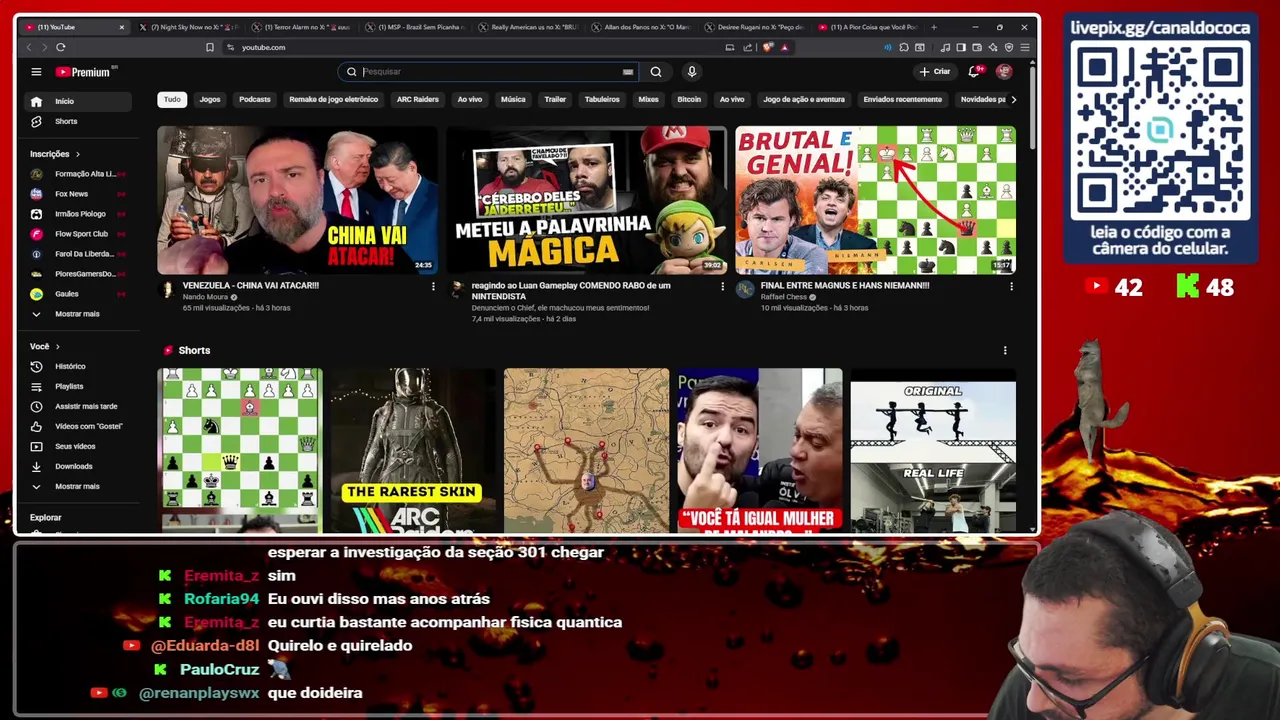This screenshot has height=720, width=1280.
Task: Open BRUTAL E GENIAL chess thumbnail
Action: [x=876, y=200]
